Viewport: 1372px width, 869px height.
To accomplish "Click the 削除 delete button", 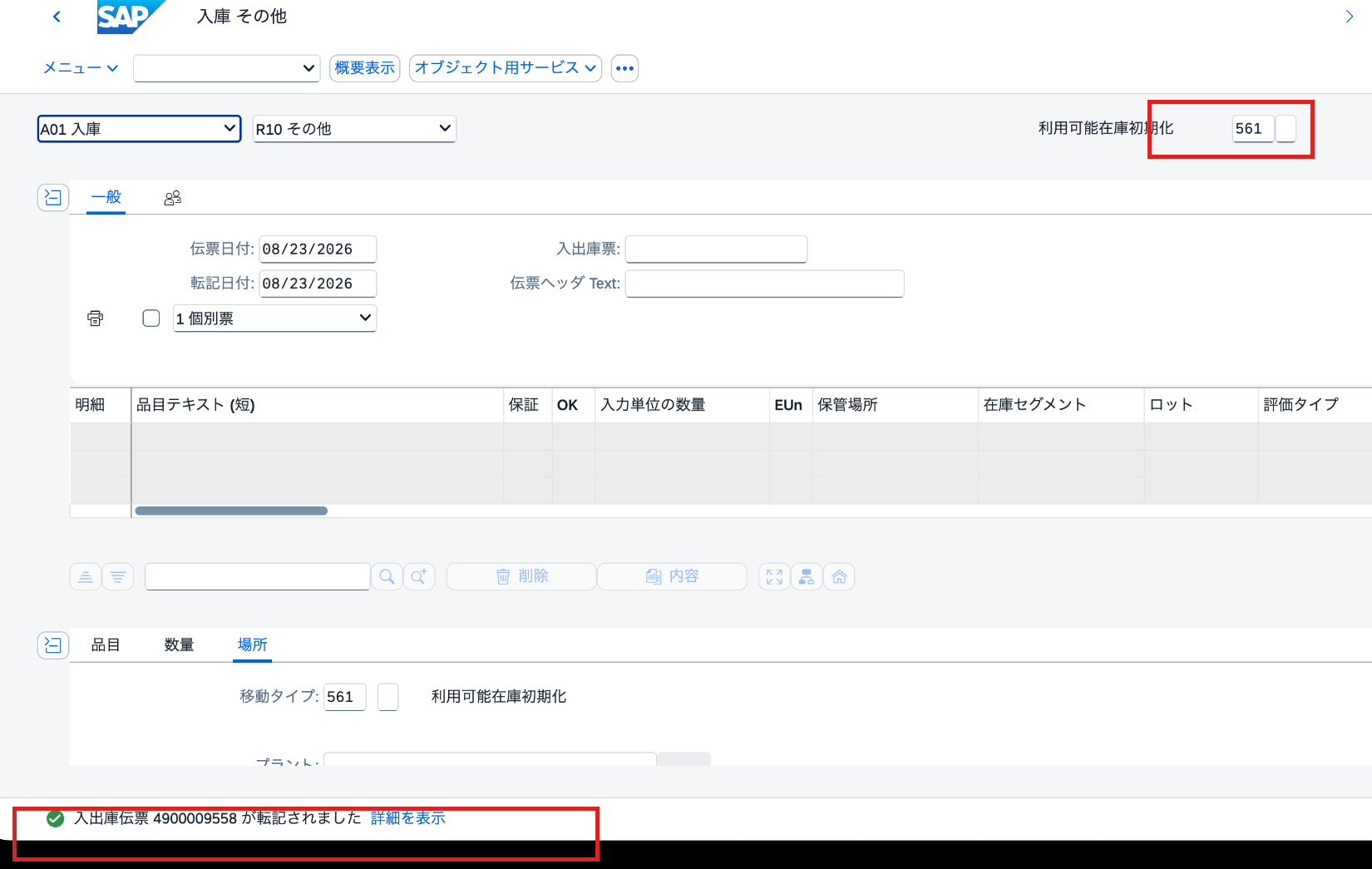I will [x=521, y=576].
